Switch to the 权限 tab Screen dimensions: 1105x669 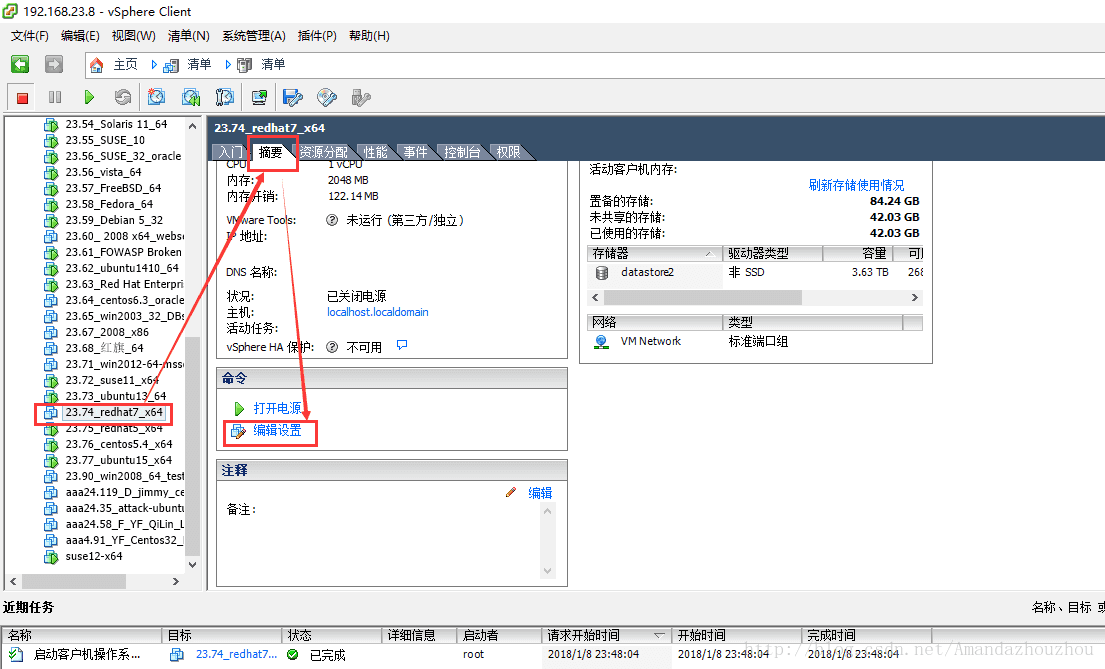pyautogui.click(x=508, y=152)
